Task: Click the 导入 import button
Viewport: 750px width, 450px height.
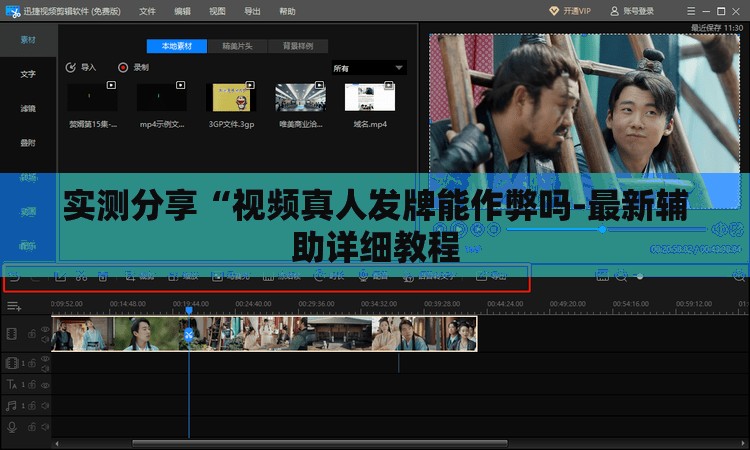Action: pyautogui.click(x=81, y=67)
